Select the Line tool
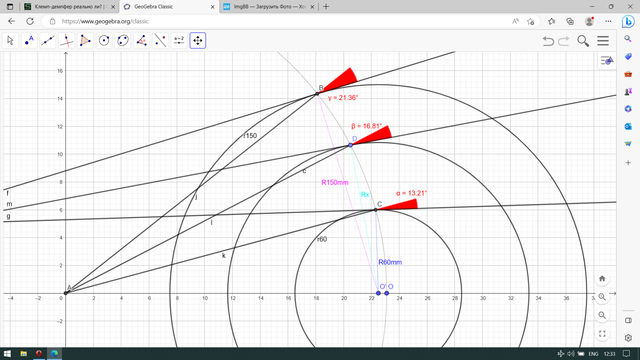This screenshot has height=360, width=640. tap(48, 40)
